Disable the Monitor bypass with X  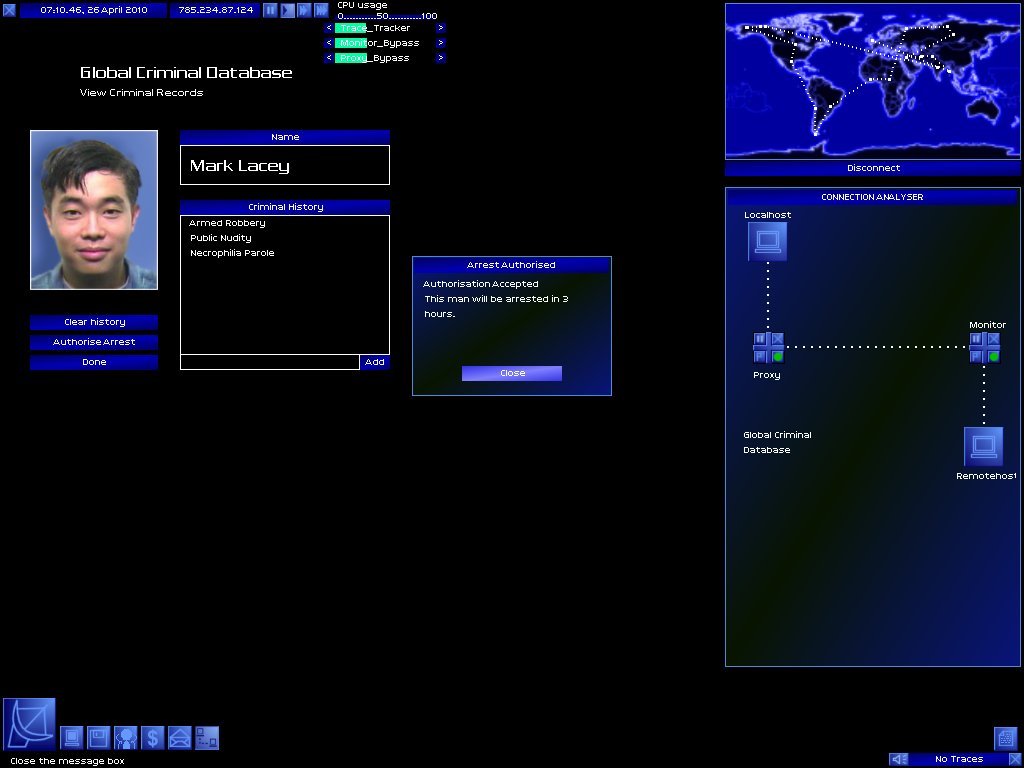click(x=993, y=339)
